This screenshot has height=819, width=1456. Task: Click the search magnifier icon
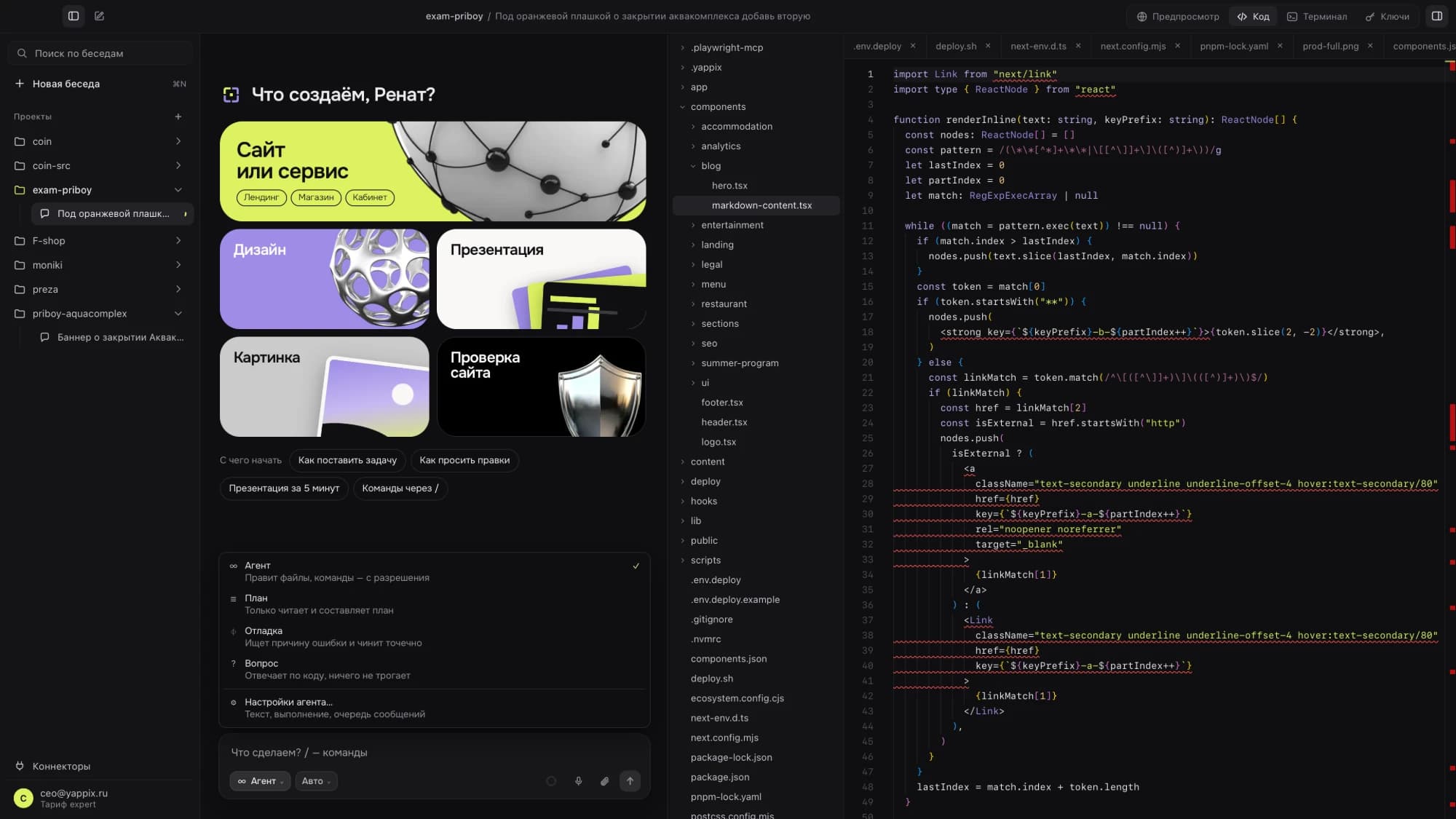pyautogui.click(x=22, y=53)
